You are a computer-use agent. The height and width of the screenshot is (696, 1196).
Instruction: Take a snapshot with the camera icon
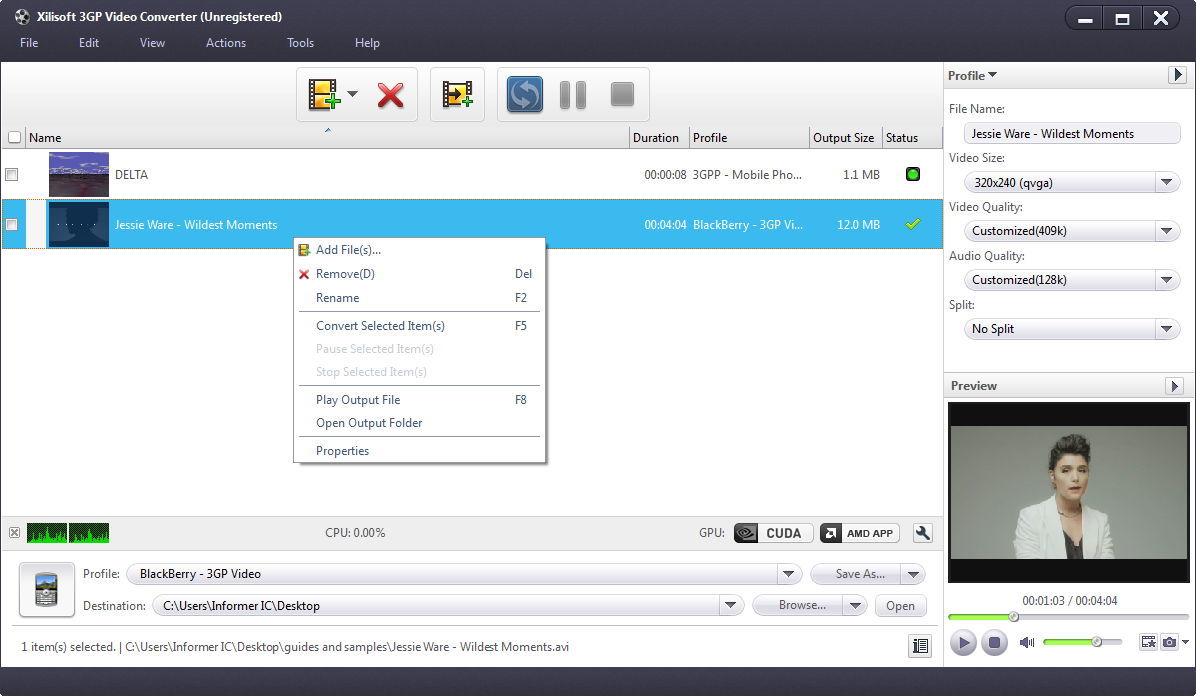[x=1170, y=643]
